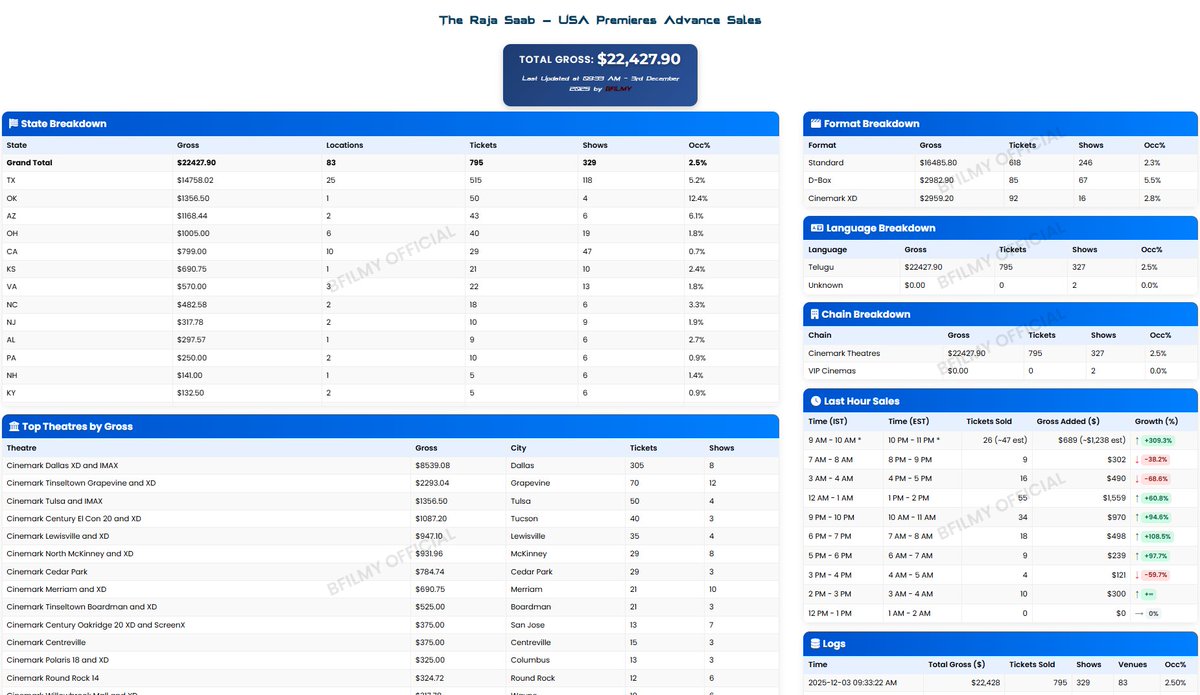The image size is (1200, 695).
Task: Select the KS state row label
Action: 12,270
